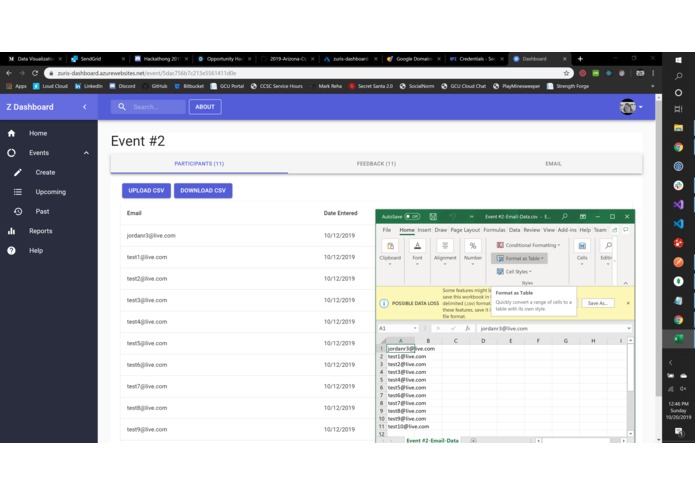The width and height of the screenshot is (695, 494).
Task: Reload the browser page
Action: (x=35, y=73)
